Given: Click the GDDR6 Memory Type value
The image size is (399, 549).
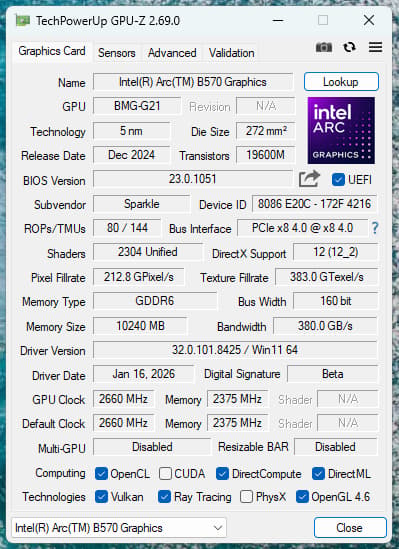Looking at the screenshot, I should tap(155, 301).
